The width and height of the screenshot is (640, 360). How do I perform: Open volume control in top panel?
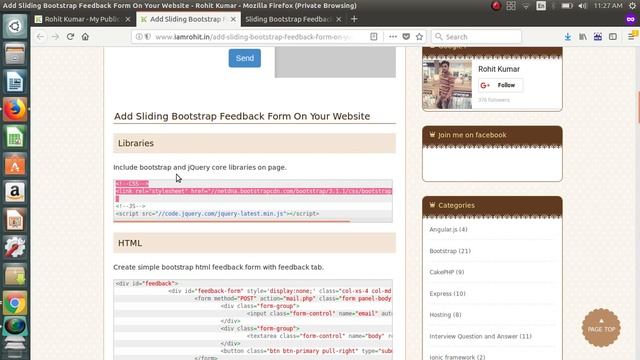[582, 6]
